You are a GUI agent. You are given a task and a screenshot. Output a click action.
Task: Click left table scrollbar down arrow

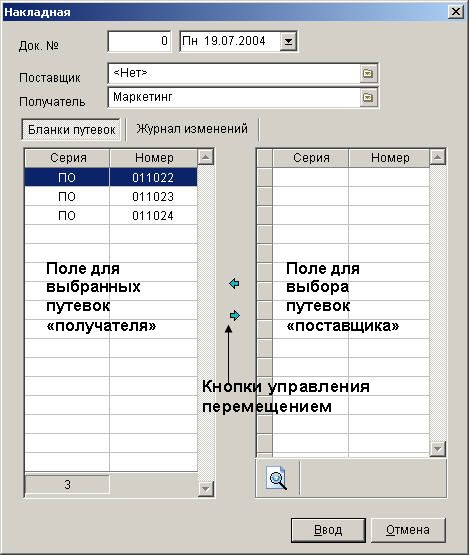point(206,489)
